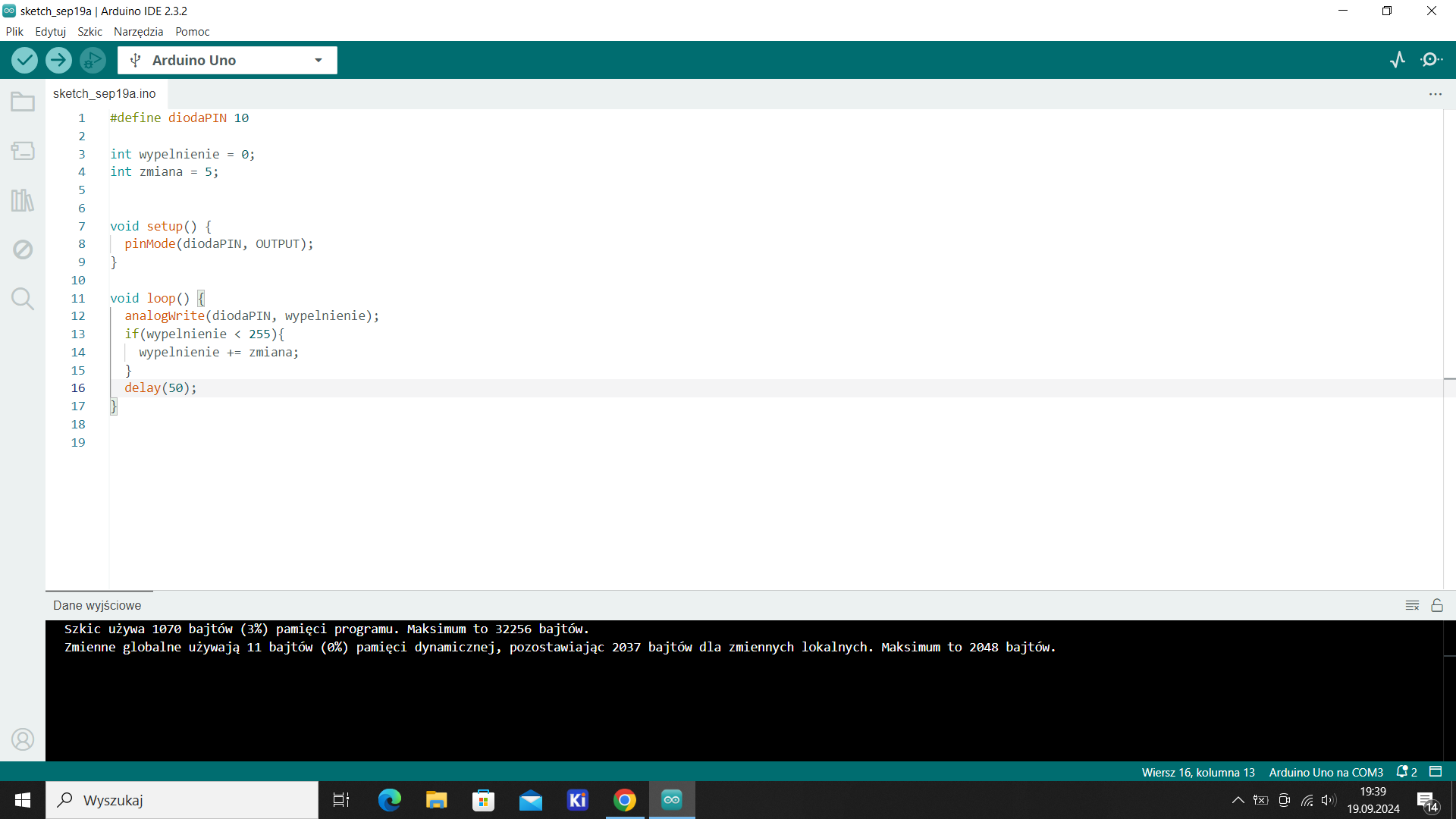Viewport: 1456px width, 819px height.
Task: Click the void loop() line
Action: coord(158,298)
